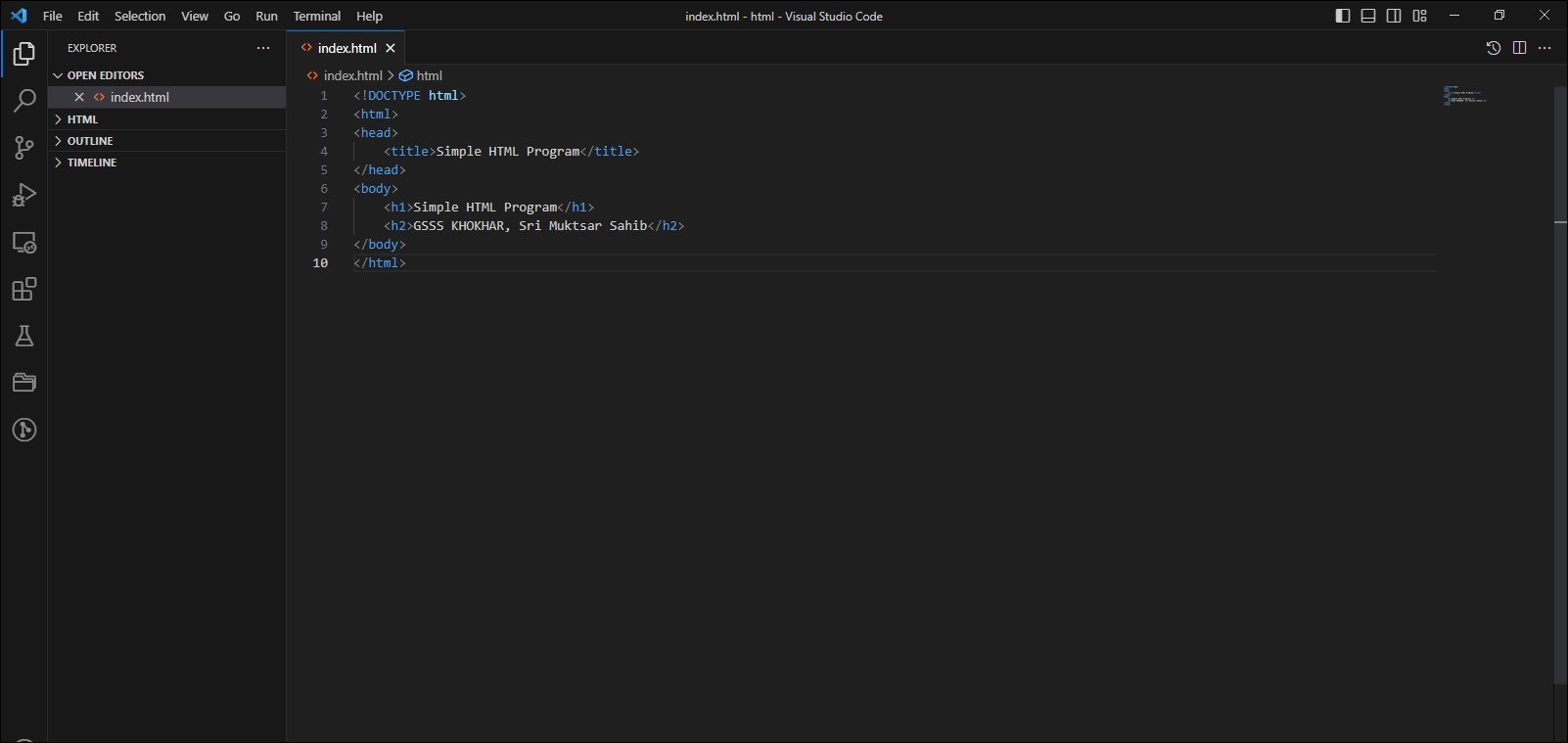This screenshot has height=743, width=1568.
Task: Open the Remote Explorer view
Action: pyautogui.click(x=24, y=243)
